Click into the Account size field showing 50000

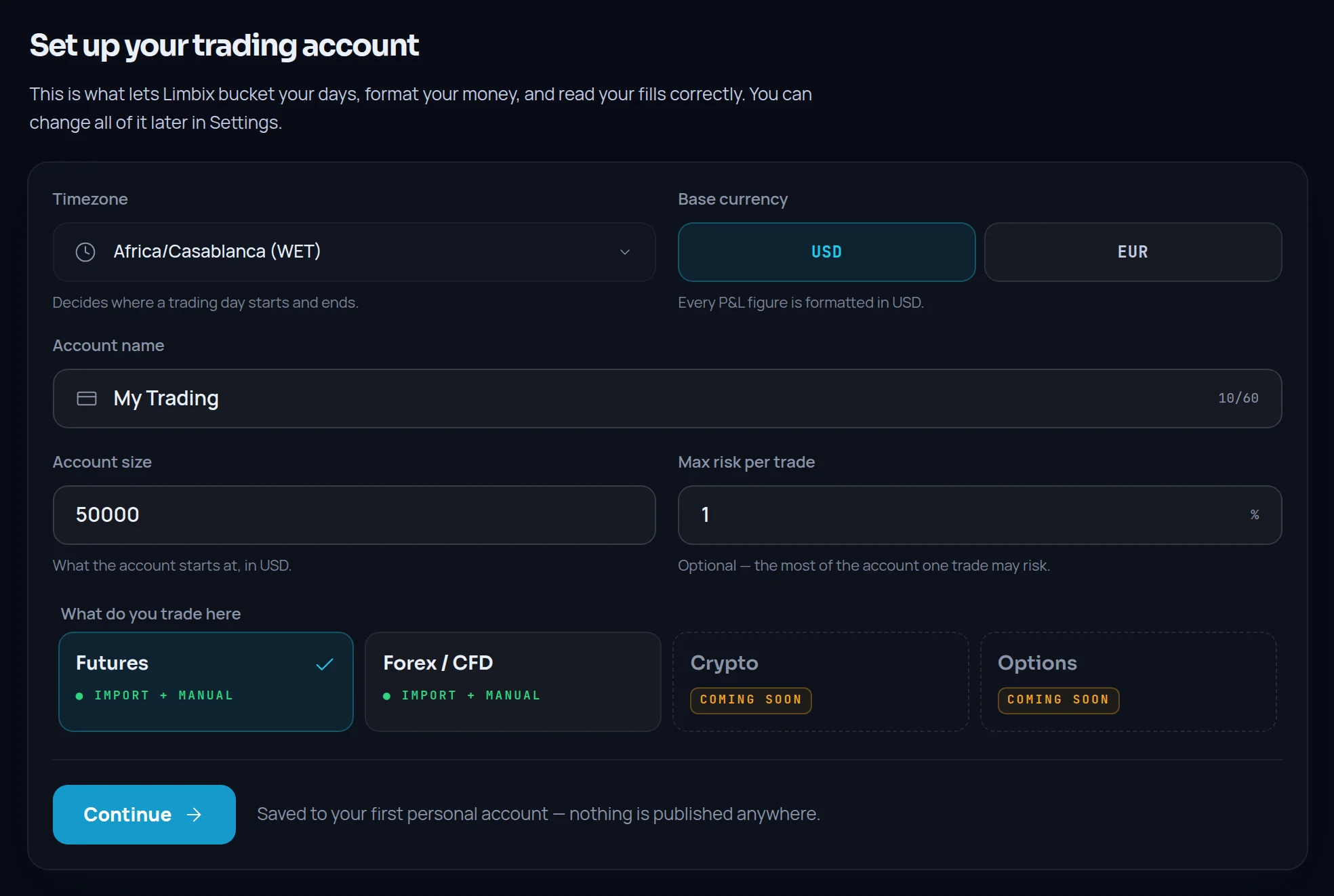coord(355,515)
